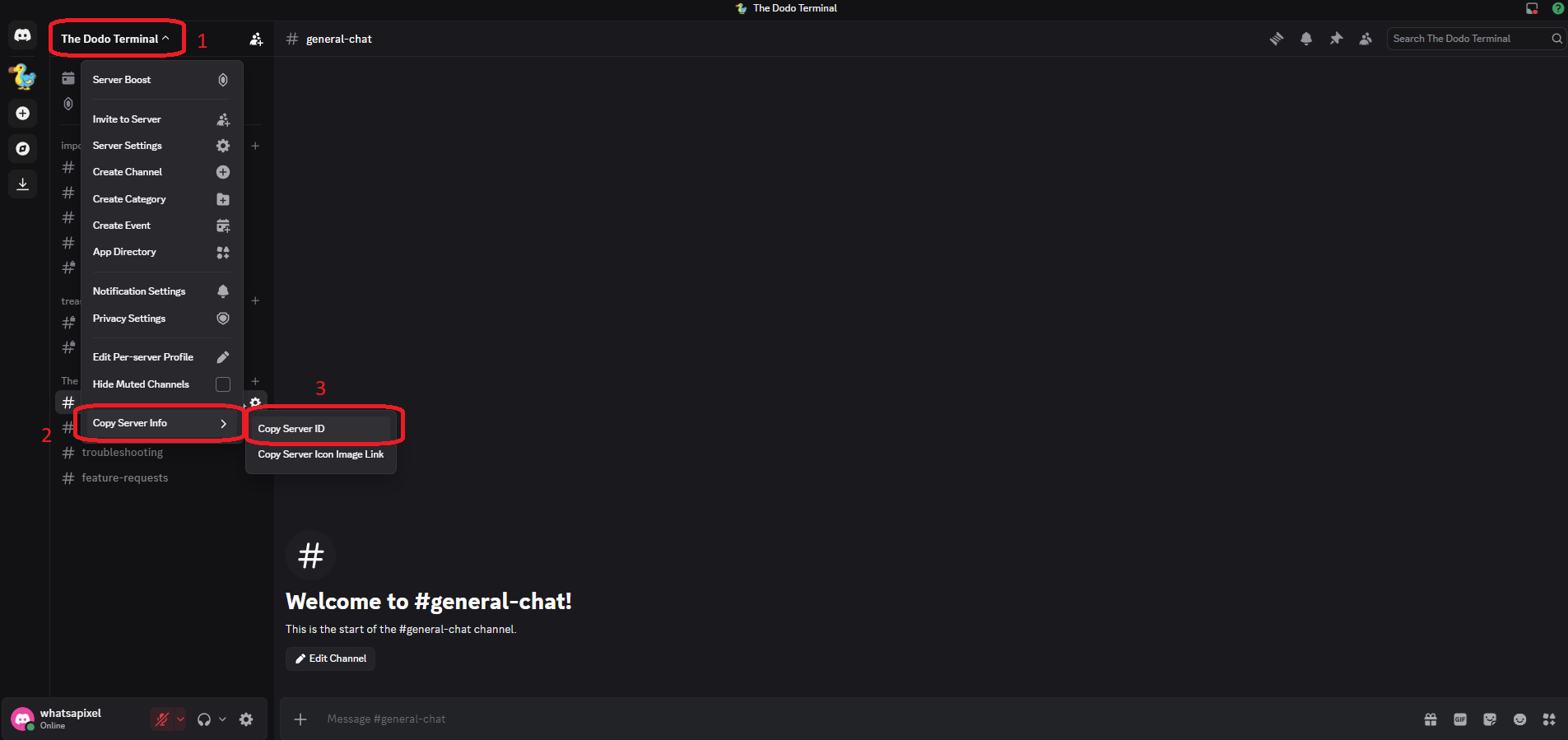
Task: Click the whatsapixel username text
Action: pos(71,714)
